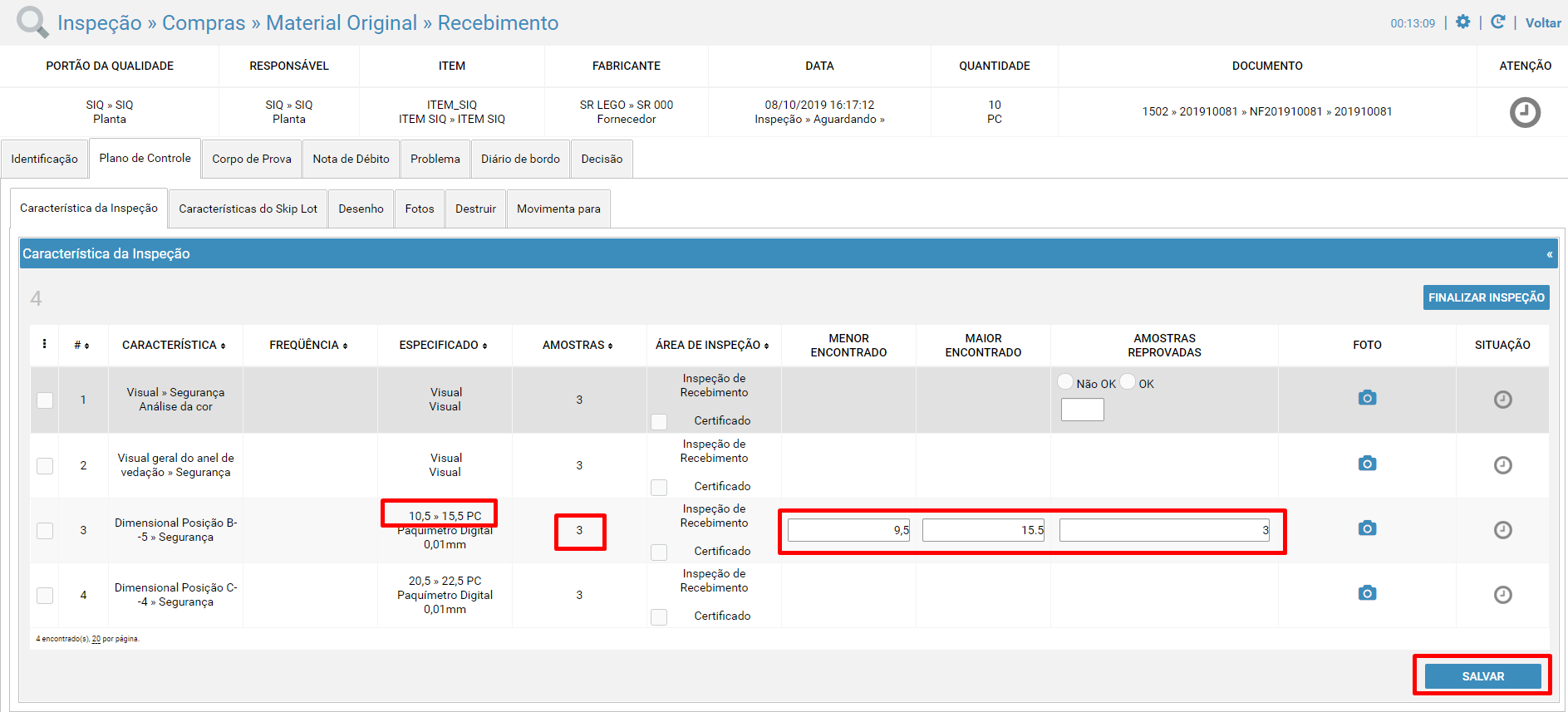Select checkbox for row 2 Visual geral
The image size is (1568, 712).
pyautogui.click(x=45, y=465)
